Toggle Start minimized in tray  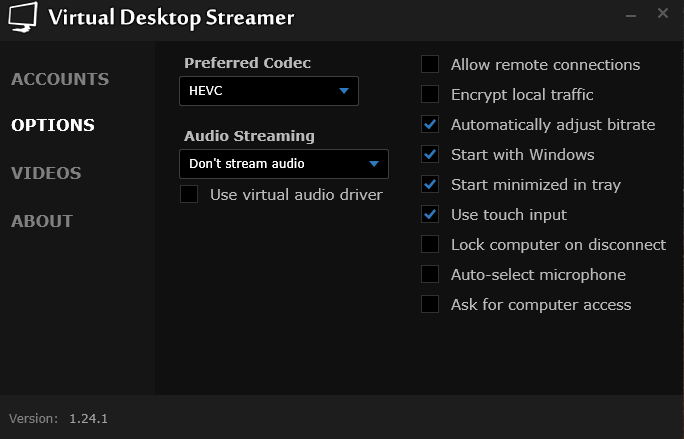[x=430, y=185]
